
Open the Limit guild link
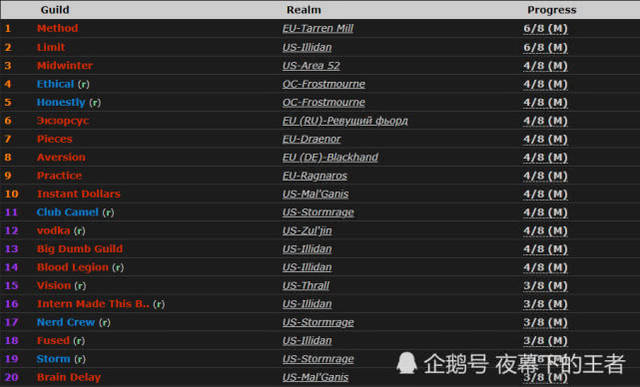coord(51,47)
